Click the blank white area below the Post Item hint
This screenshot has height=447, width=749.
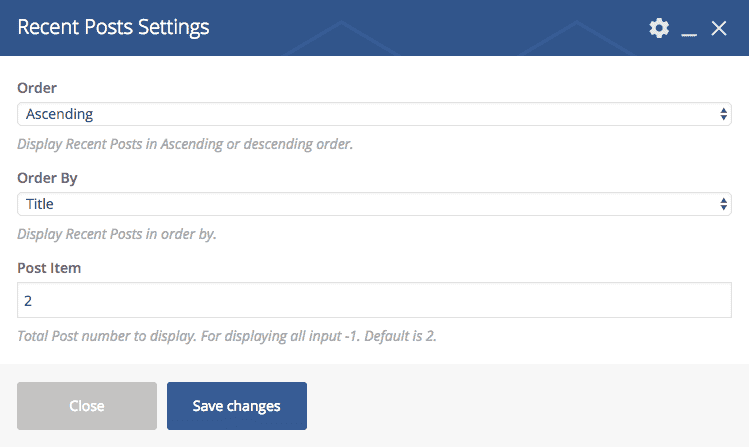click(374, 354)
